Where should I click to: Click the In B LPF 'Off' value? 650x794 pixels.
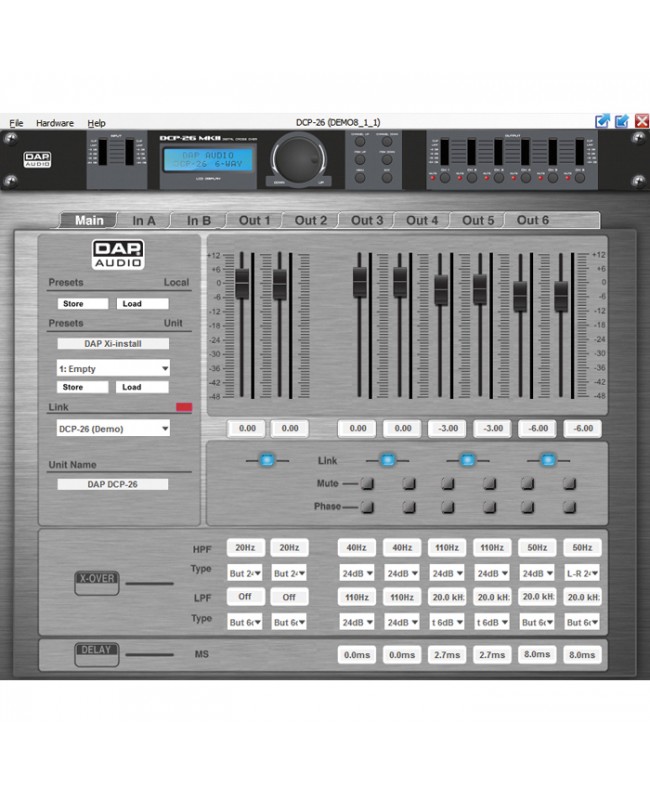(289, 597)
